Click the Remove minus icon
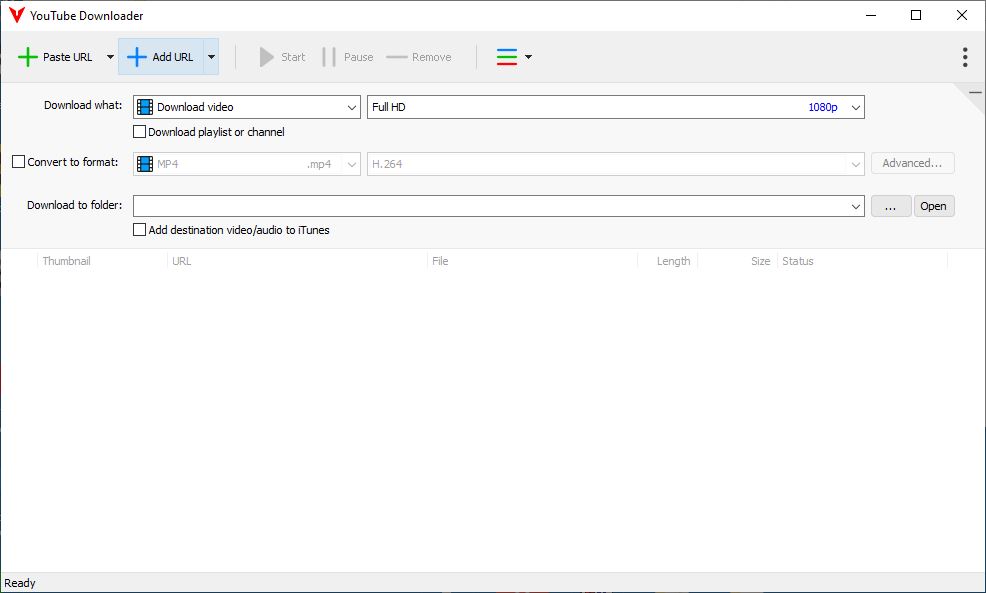 pyautogui.click(x=397, y=57)
